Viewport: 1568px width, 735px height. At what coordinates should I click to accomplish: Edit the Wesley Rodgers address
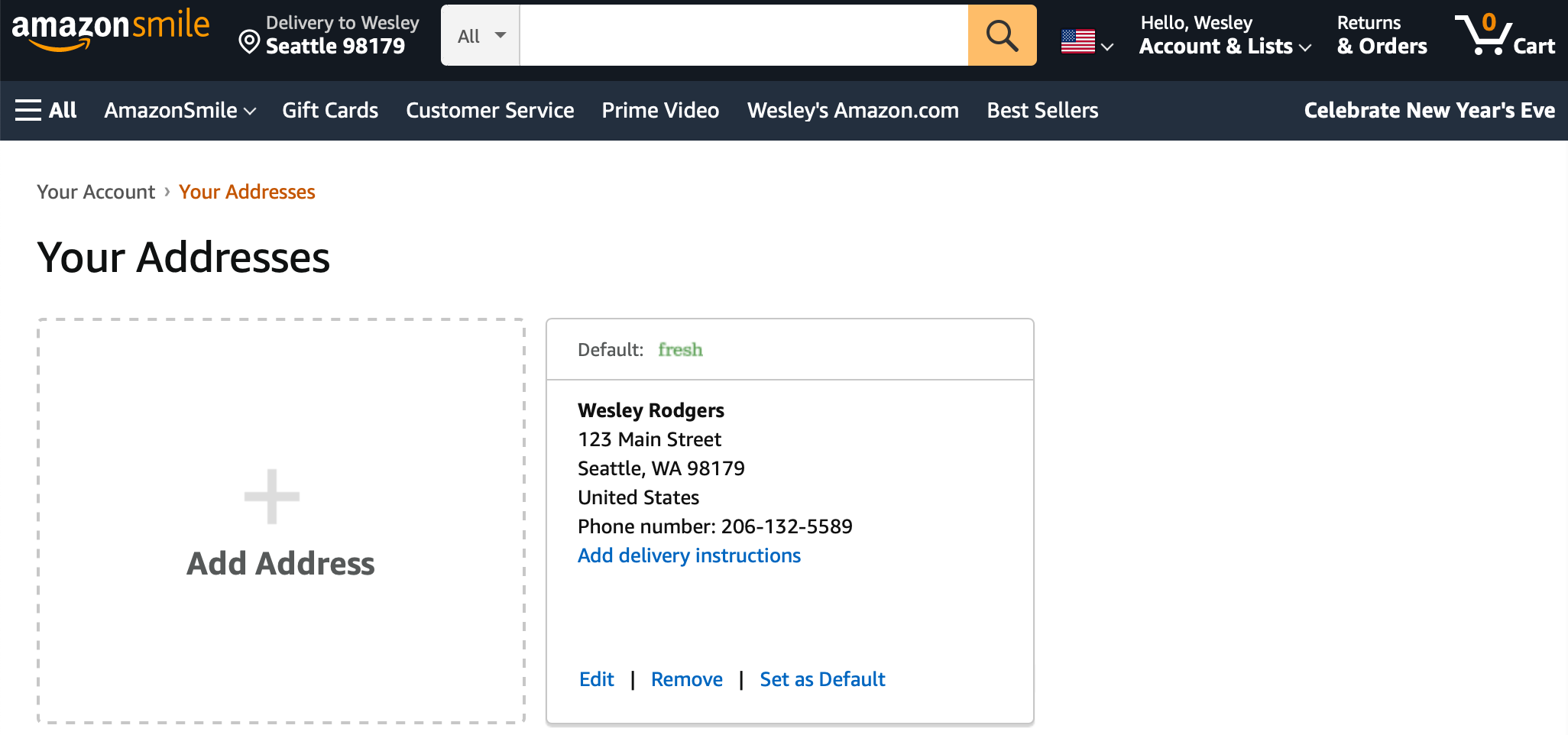(x=596, y=678)
